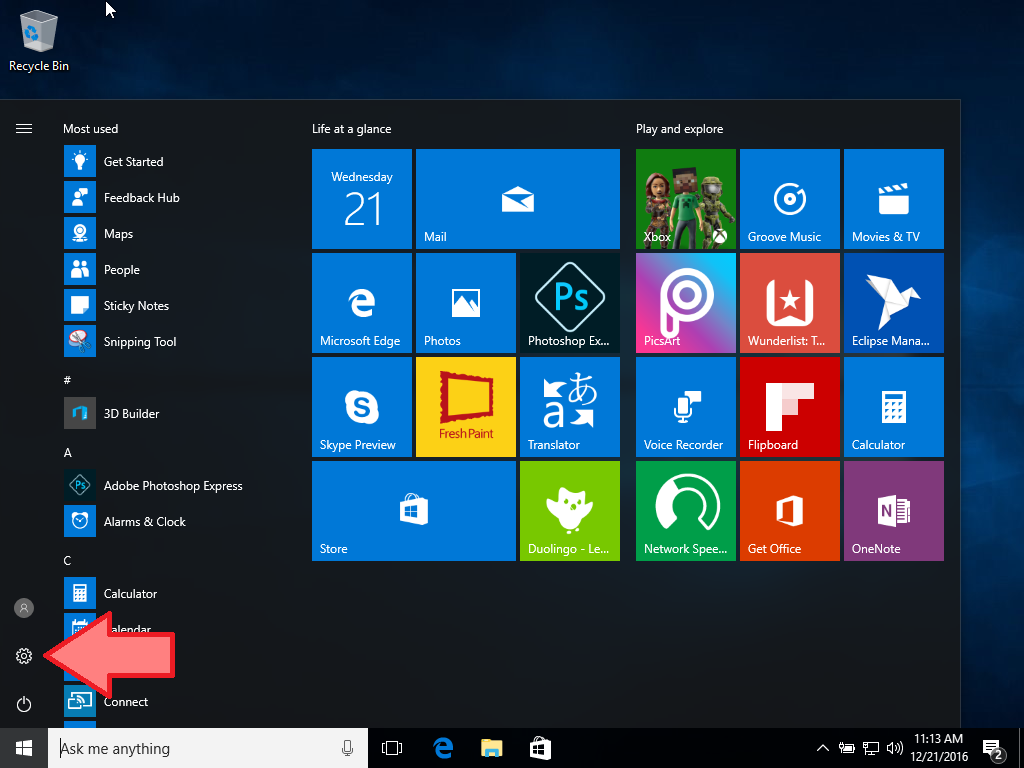Screen dimensions: 1024x768
Task: Open Get Started from Most used list
Action: [173, 161]
